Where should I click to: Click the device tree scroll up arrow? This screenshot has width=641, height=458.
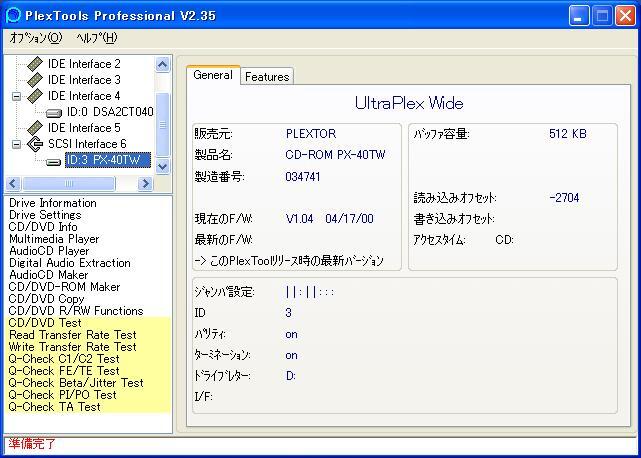point(162,65)
